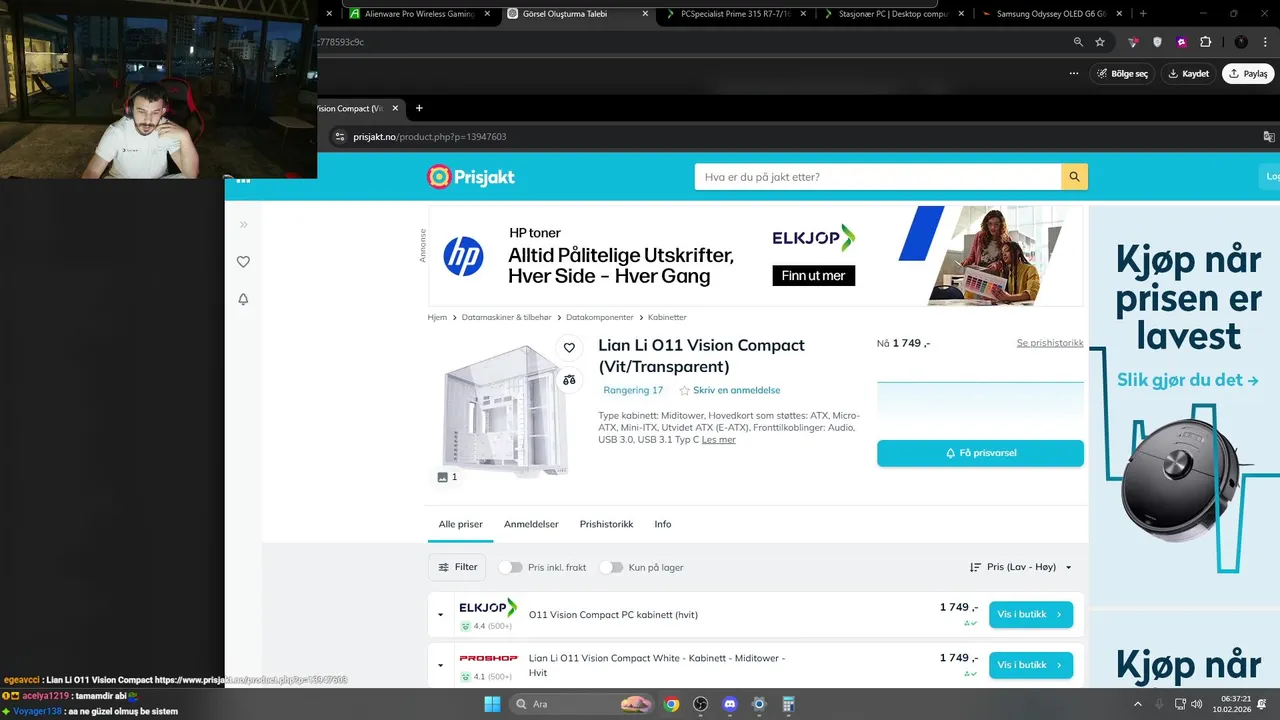Click the Datakomponenter breadcrumb

coord(600,317)
